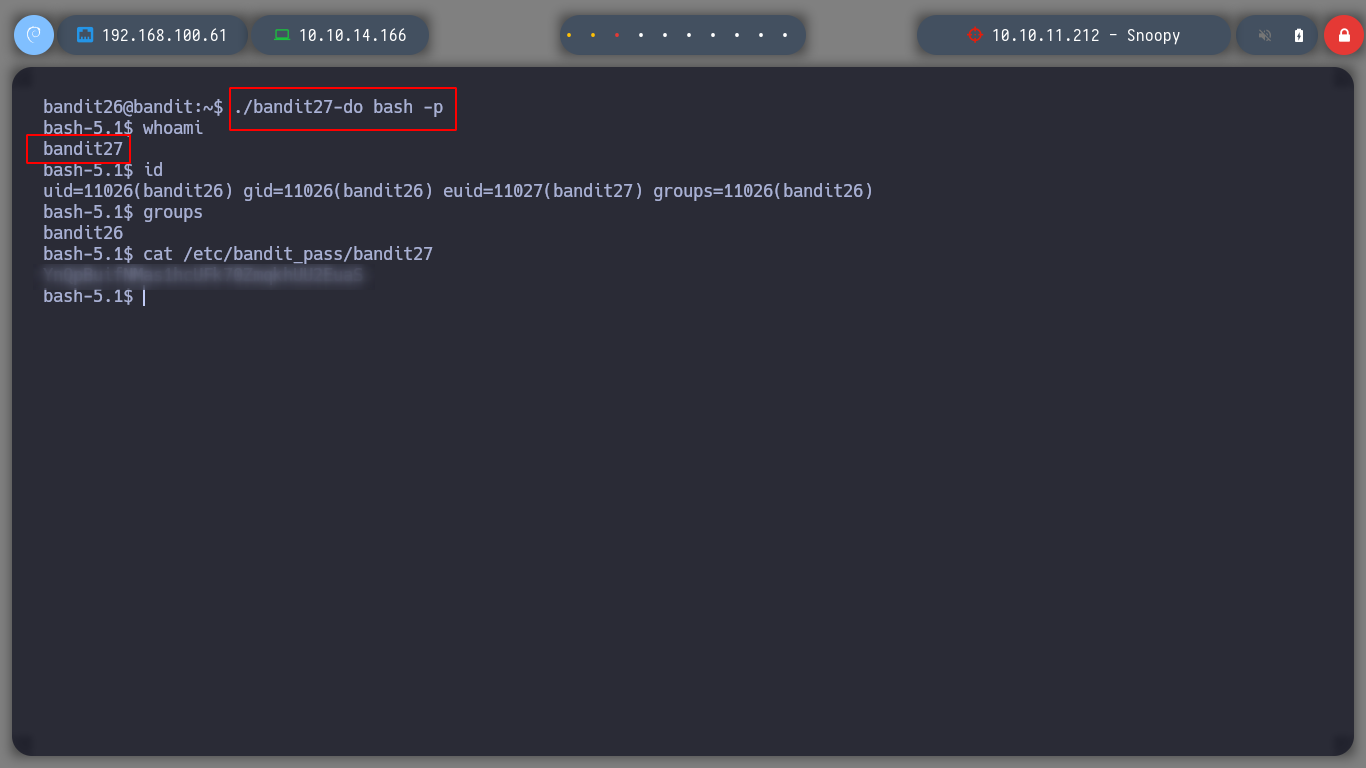The image size is (1366, 768).
Task: Select the red workspace dot
Action: (x=617, y=35)
